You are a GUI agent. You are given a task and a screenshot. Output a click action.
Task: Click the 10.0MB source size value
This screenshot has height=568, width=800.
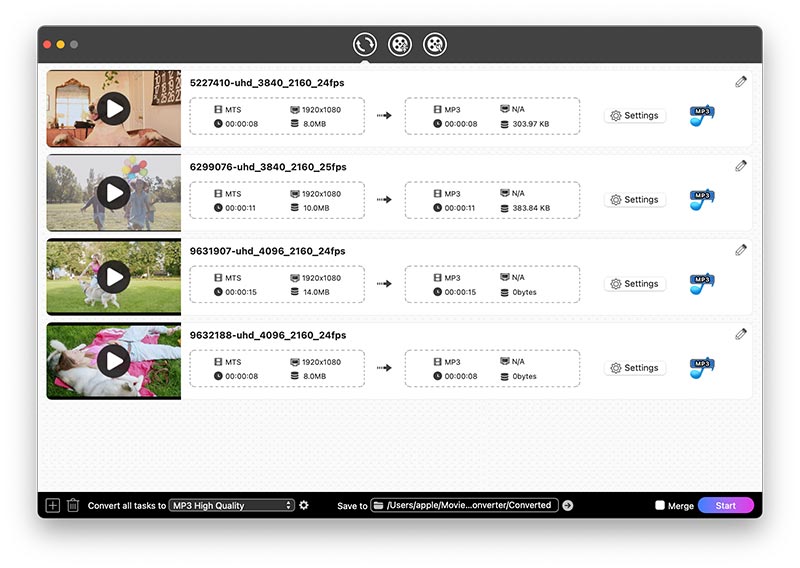point(316,208)
